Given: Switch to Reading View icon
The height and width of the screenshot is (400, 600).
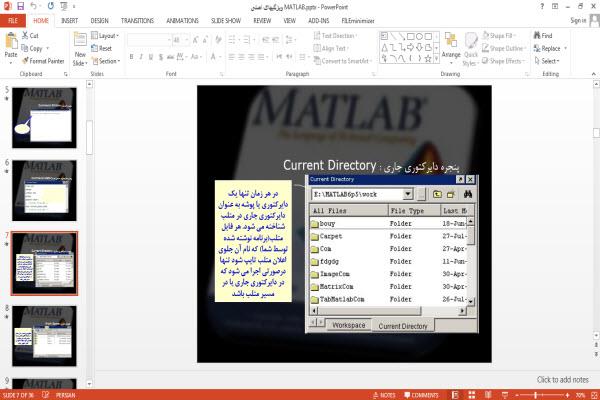Looking at the screenshot, I should (x=488, y=395).
